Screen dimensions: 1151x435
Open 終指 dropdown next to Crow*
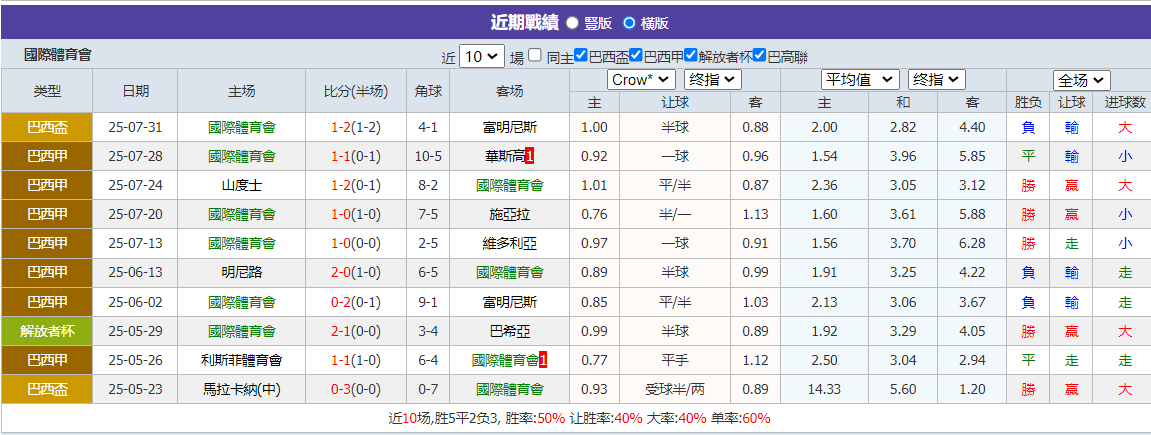(x=714, y=79)
